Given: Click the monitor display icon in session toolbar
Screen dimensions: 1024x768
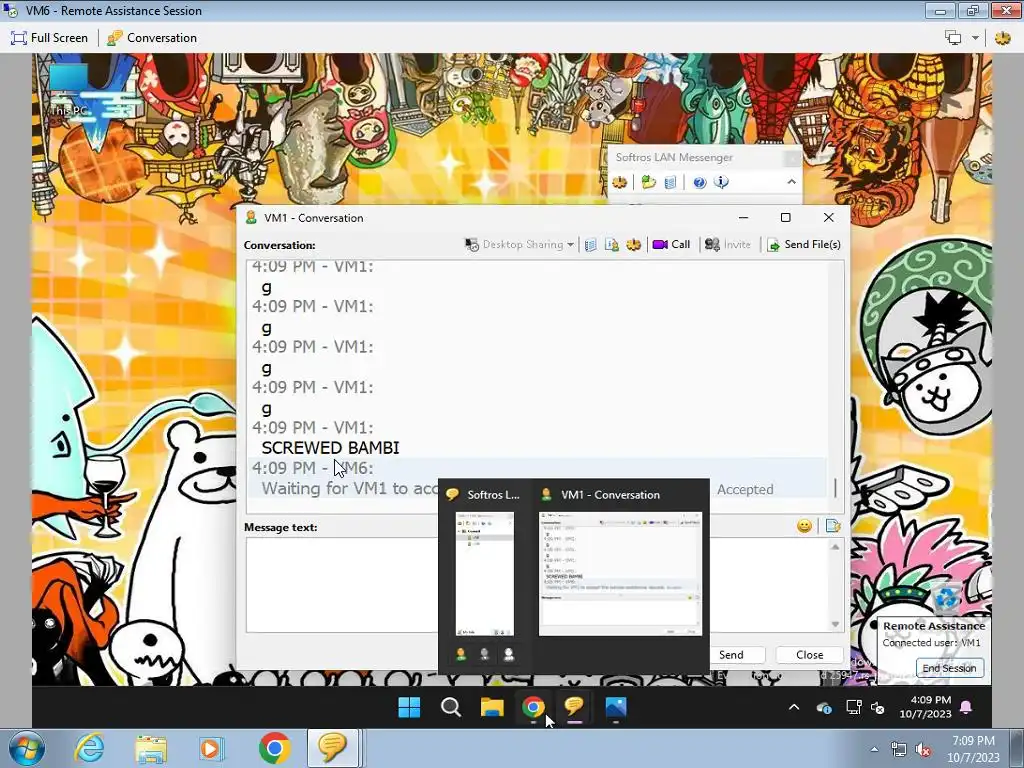Looking at the screenshot, I should point(953,38).
